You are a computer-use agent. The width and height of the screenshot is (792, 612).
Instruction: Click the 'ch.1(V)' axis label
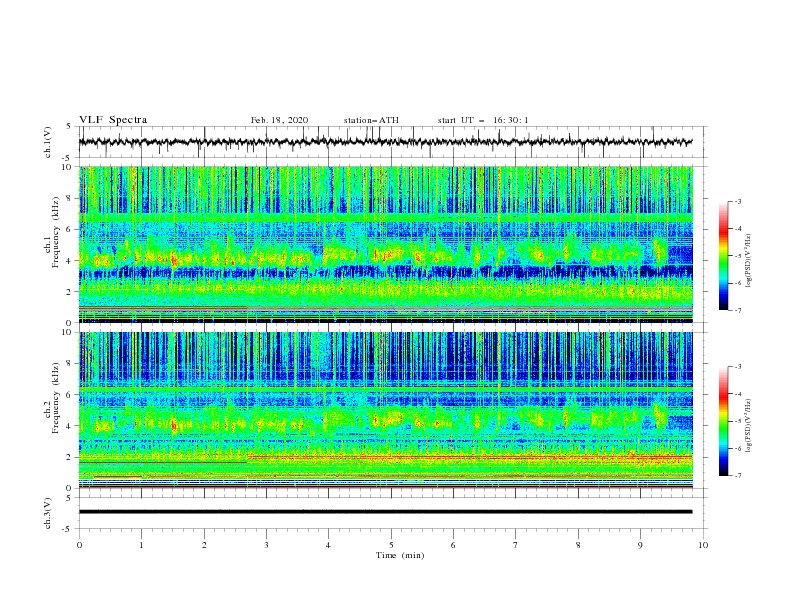pos(47,142)
